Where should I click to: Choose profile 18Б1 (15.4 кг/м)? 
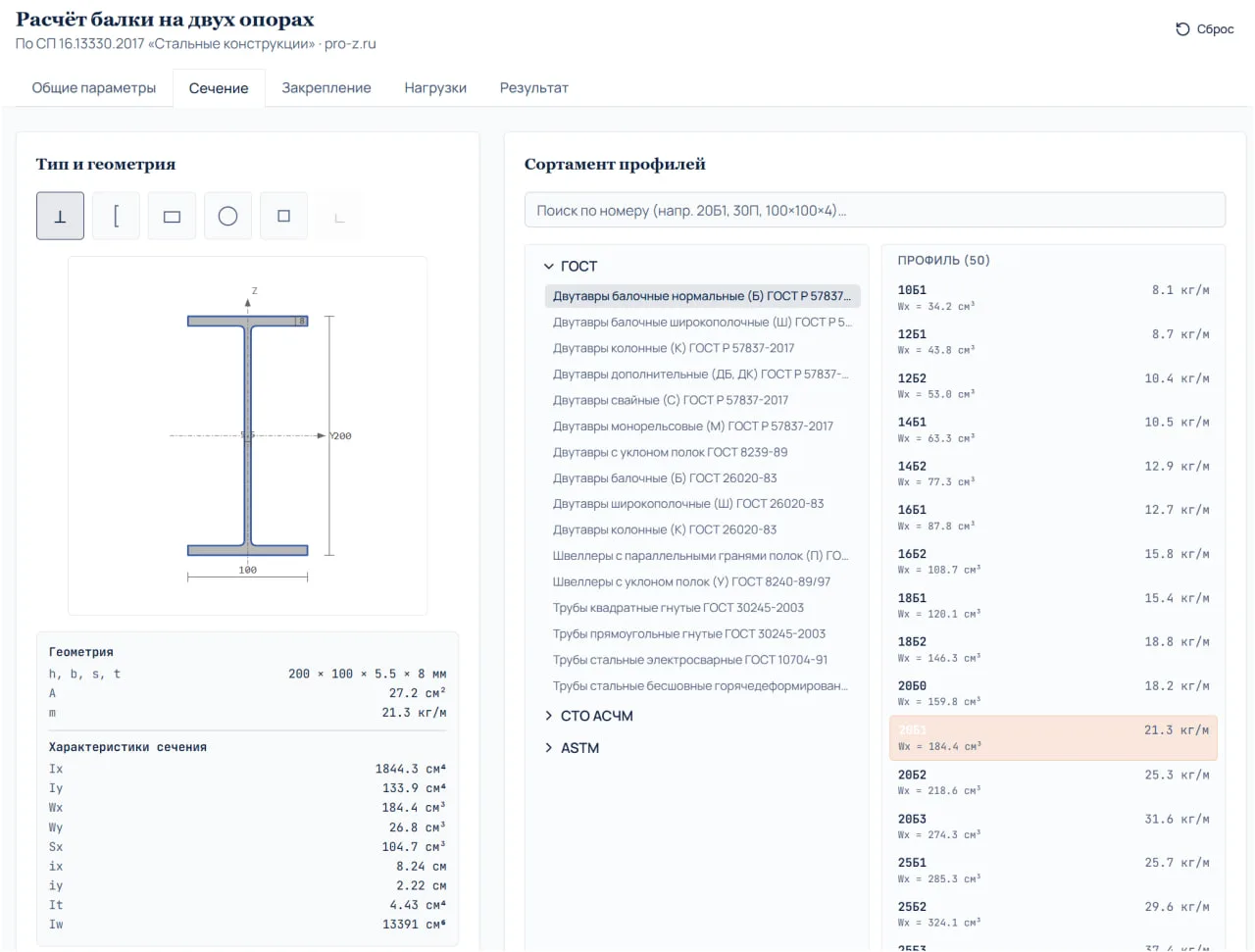(1053, 606)
